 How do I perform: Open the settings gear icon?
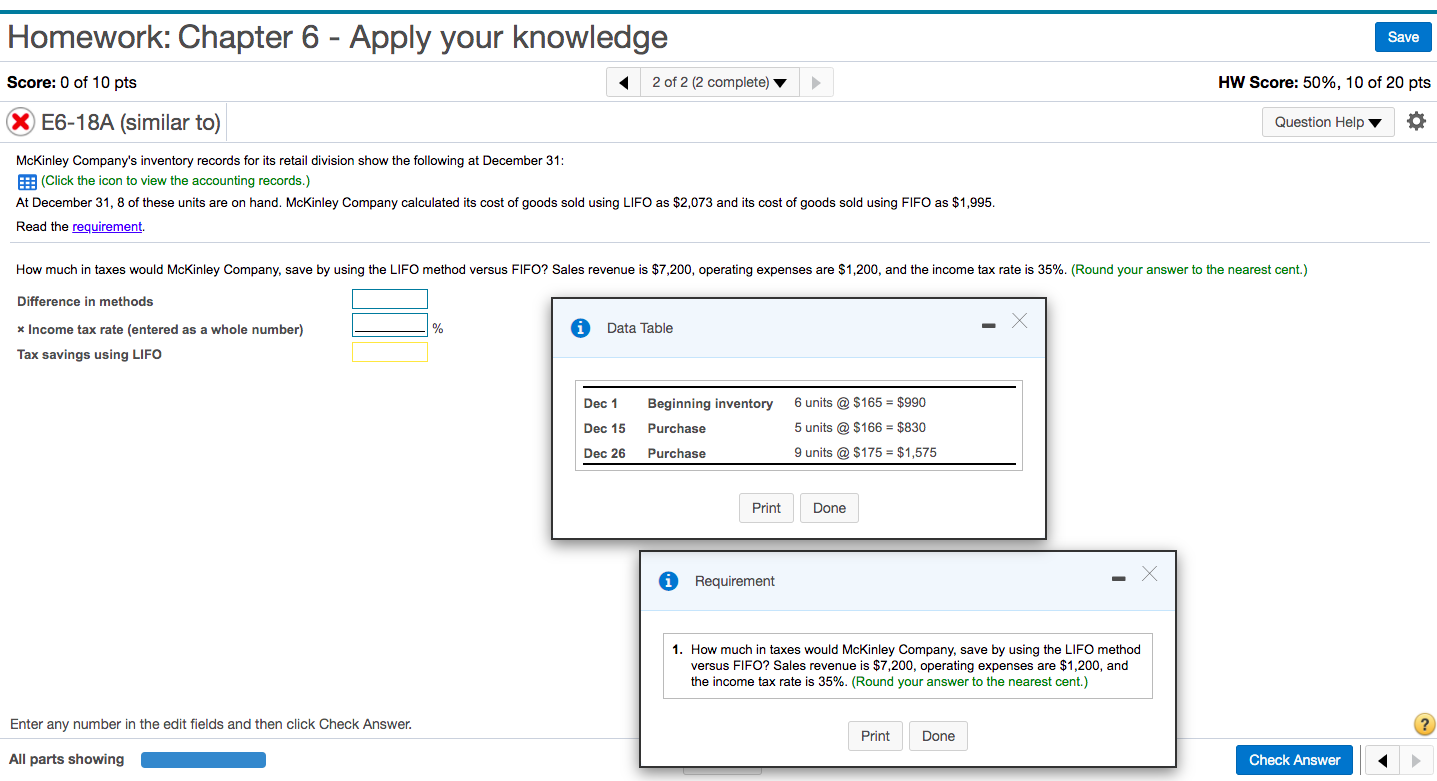(1416, 120)
